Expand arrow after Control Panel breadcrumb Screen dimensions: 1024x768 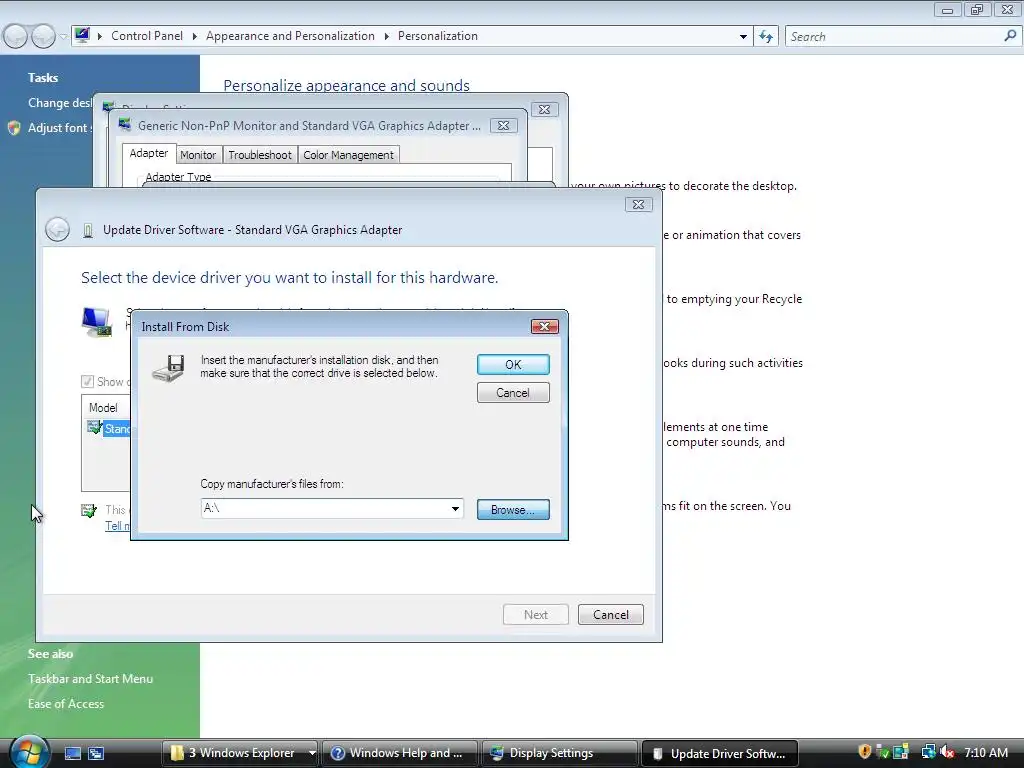click(x=195, y=37)
